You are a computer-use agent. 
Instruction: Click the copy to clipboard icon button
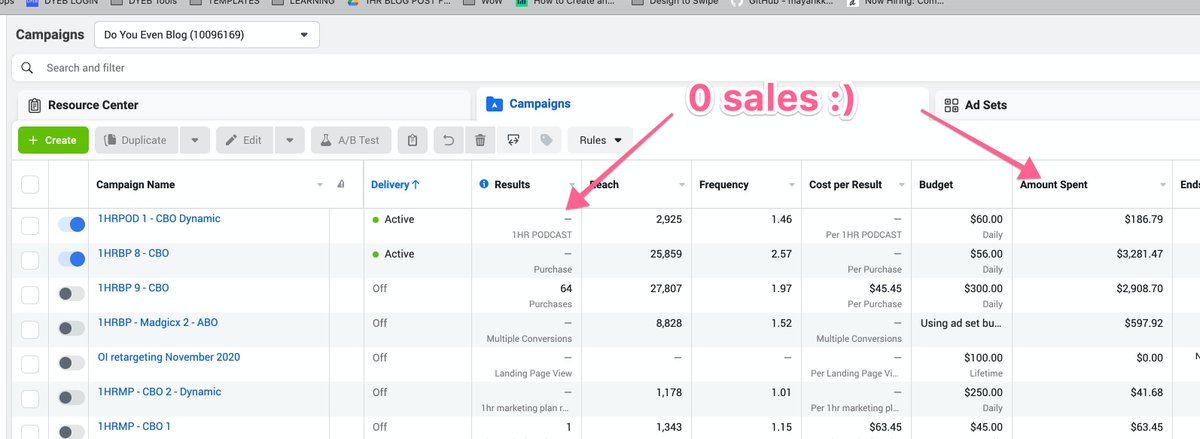coord(413,140)
